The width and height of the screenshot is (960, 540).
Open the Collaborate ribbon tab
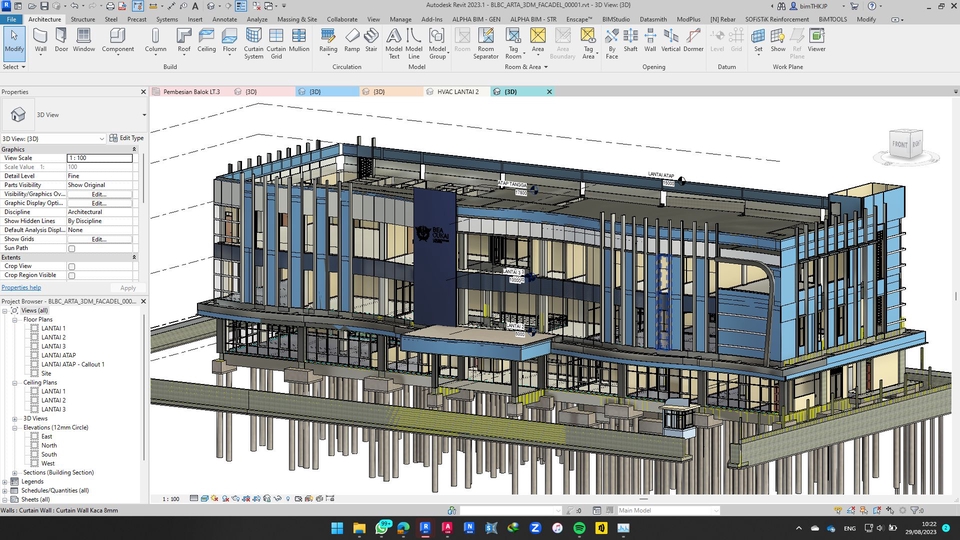click(x=342, y=19)
